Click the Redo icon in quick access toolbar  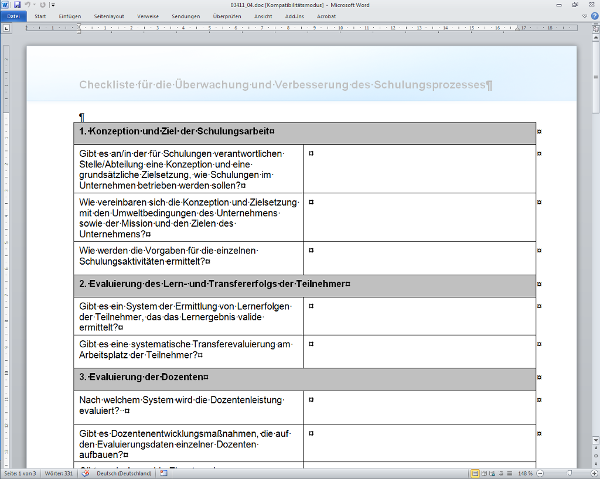click(42, 5)
